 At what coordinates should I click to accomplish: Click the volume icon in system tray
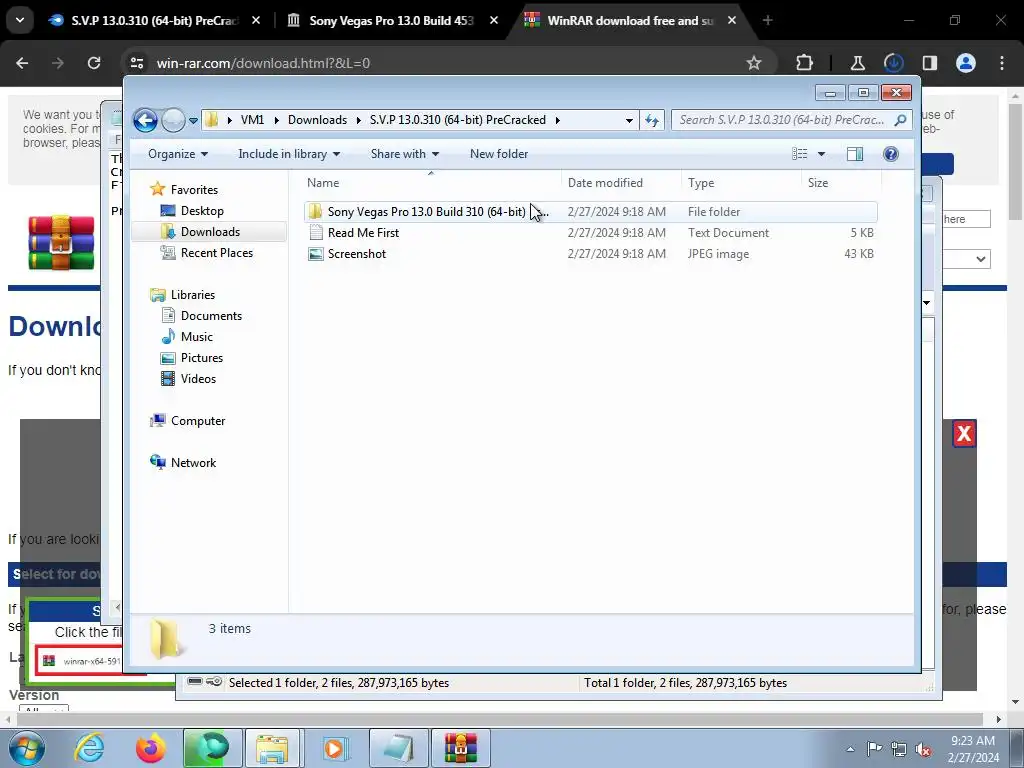(x=923, y=749)
